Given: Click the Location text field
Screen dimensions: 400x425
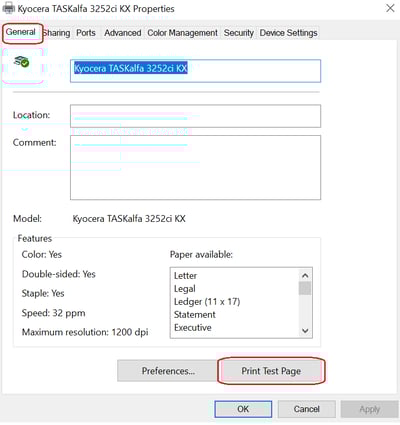Looking at the screenshot, I should coord(195,116).
